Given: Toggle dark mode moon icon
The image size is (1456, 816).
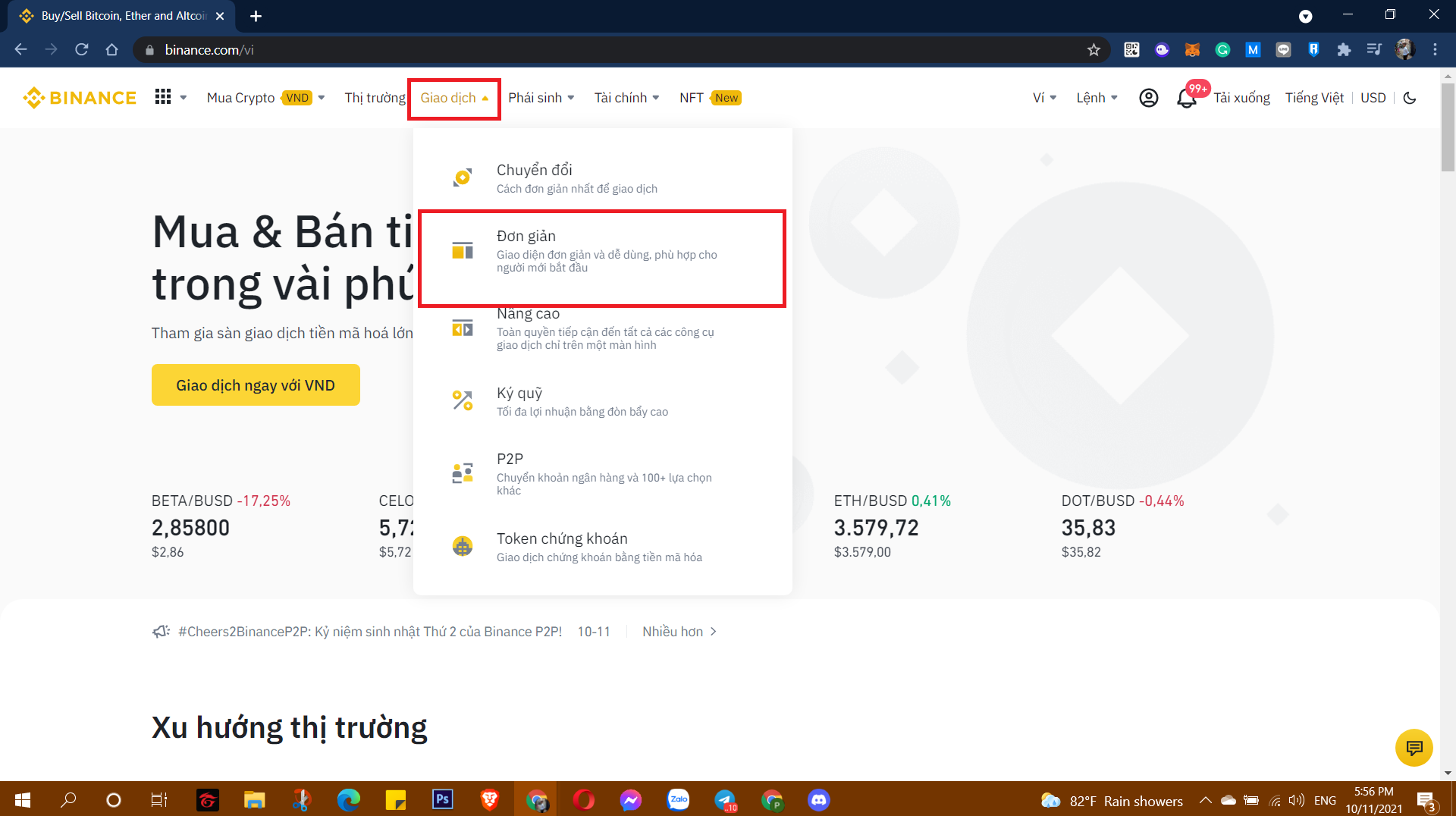Looking at the screenshot, I should (1410, 98).
